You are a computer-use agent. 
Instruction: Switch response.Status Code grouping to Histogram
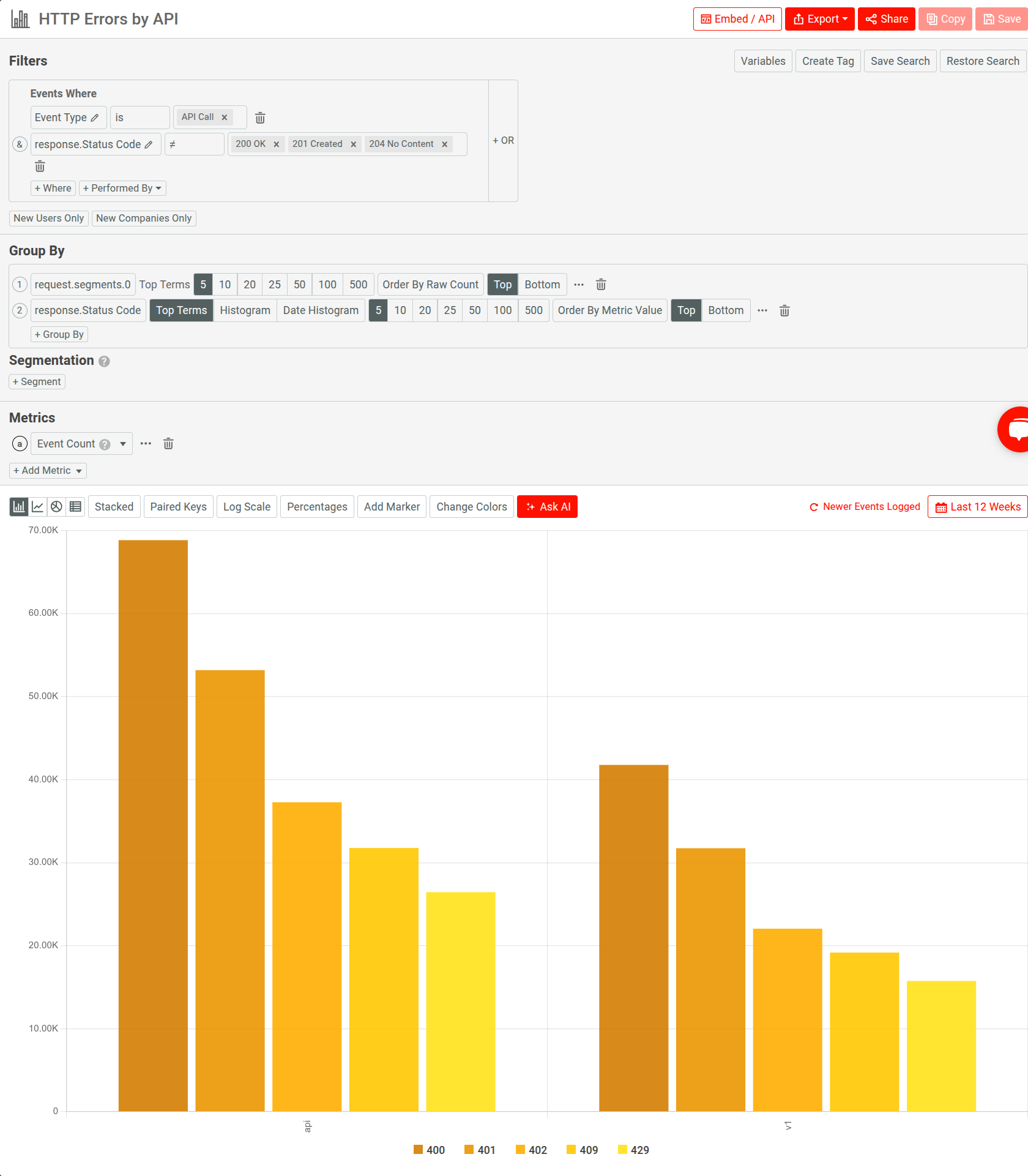pos(244,310)
